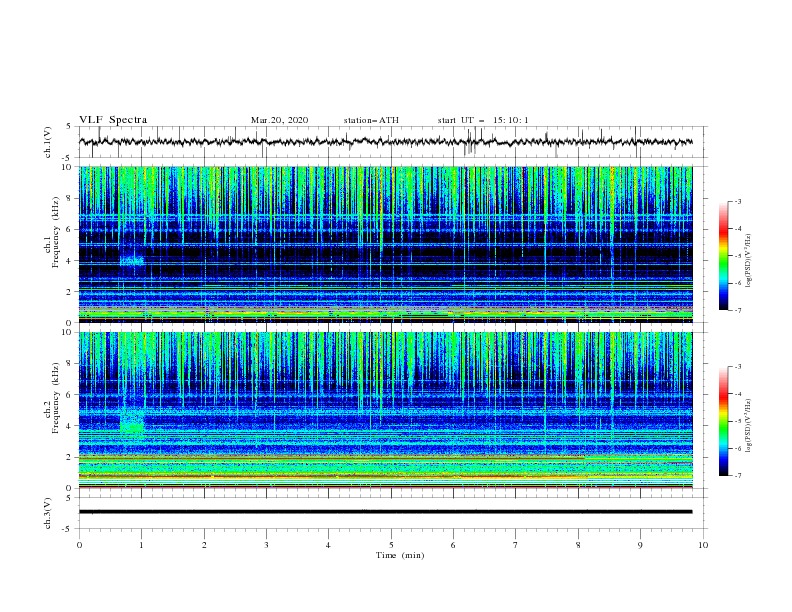Select the "start UT = 15:10:1" header text
The image size is (792, 612).
tap(483, 120)
